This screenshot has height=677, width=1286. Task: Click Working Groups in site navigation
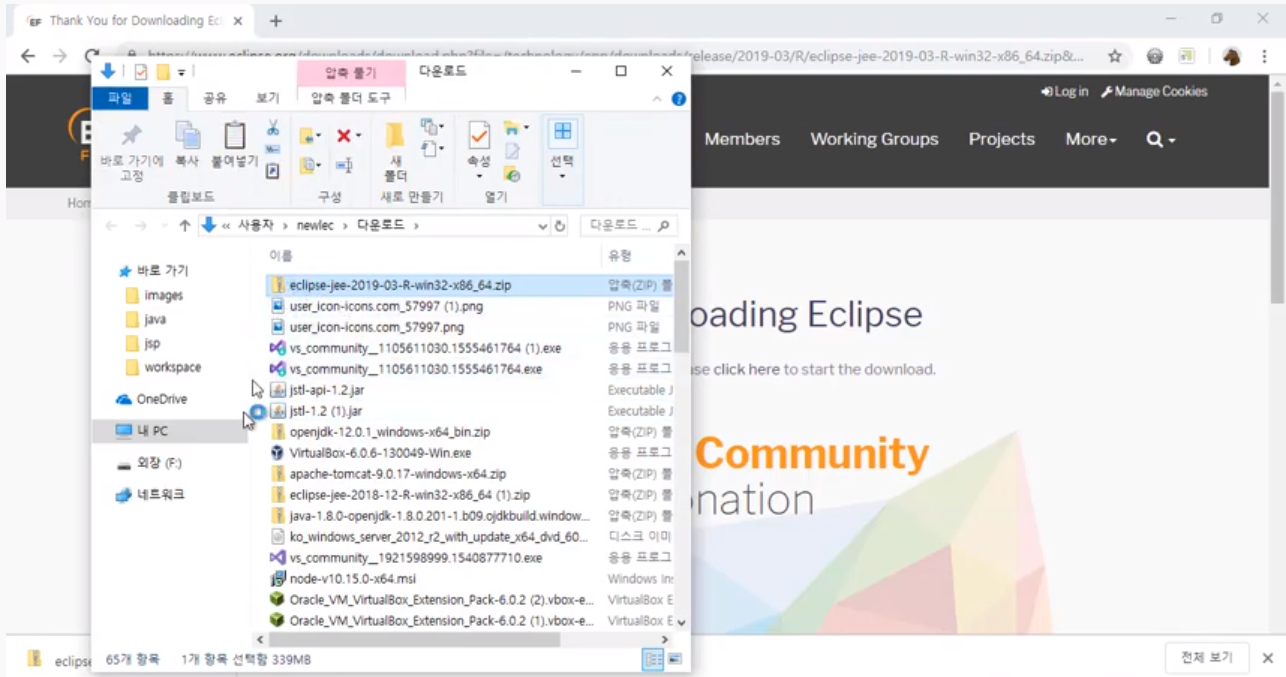point(874,139)
